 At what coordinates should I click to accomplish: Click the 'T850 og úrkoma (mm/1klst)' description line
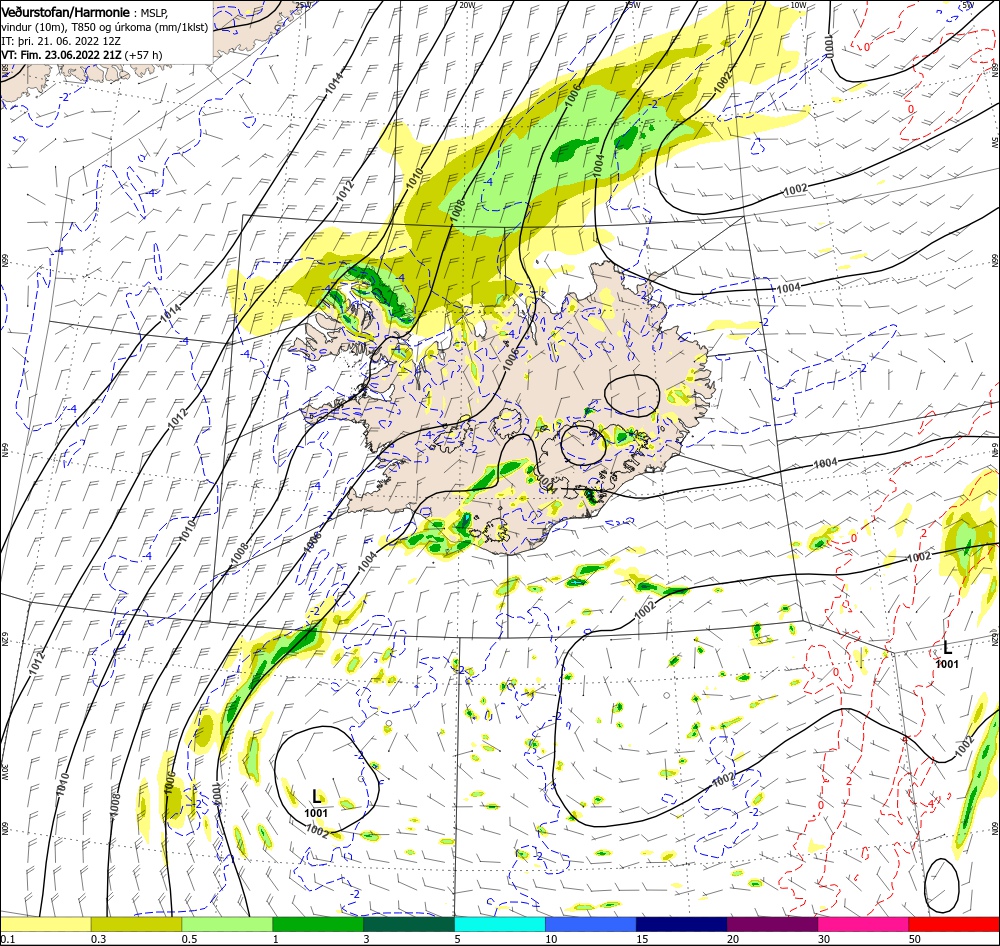tap(140, 27)
